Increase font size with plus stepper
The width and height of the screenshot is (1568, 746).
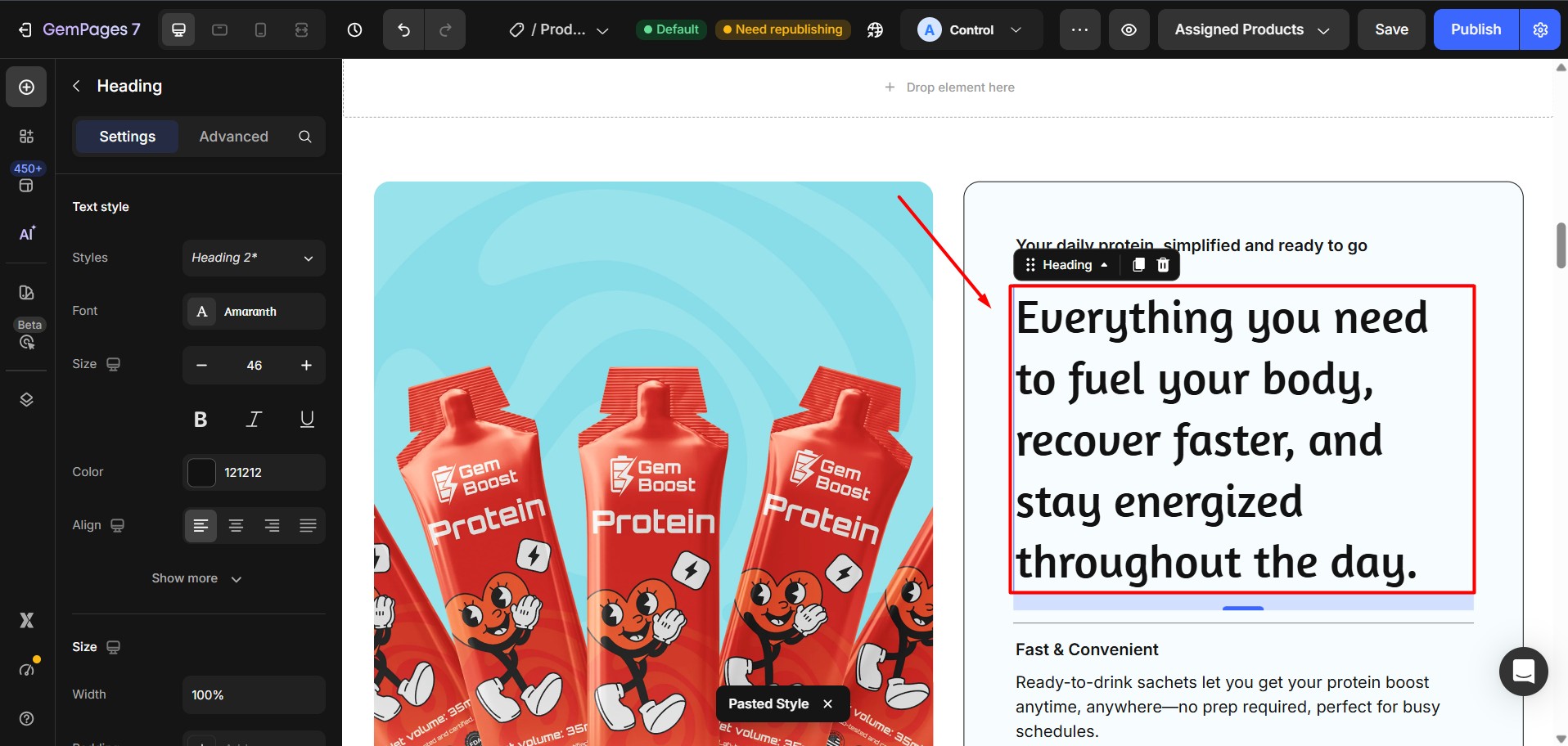tap(306, 366)
